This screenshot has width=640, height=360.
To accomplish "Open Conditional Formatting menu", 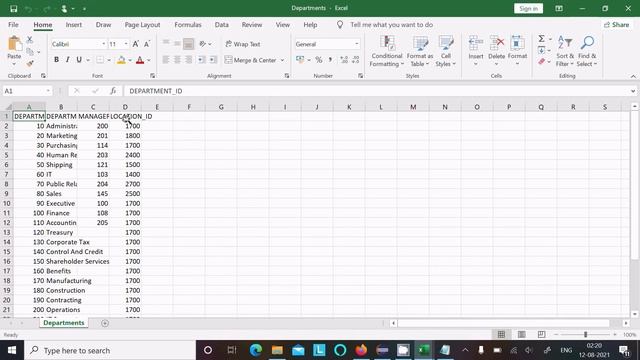I will (387, 51).
